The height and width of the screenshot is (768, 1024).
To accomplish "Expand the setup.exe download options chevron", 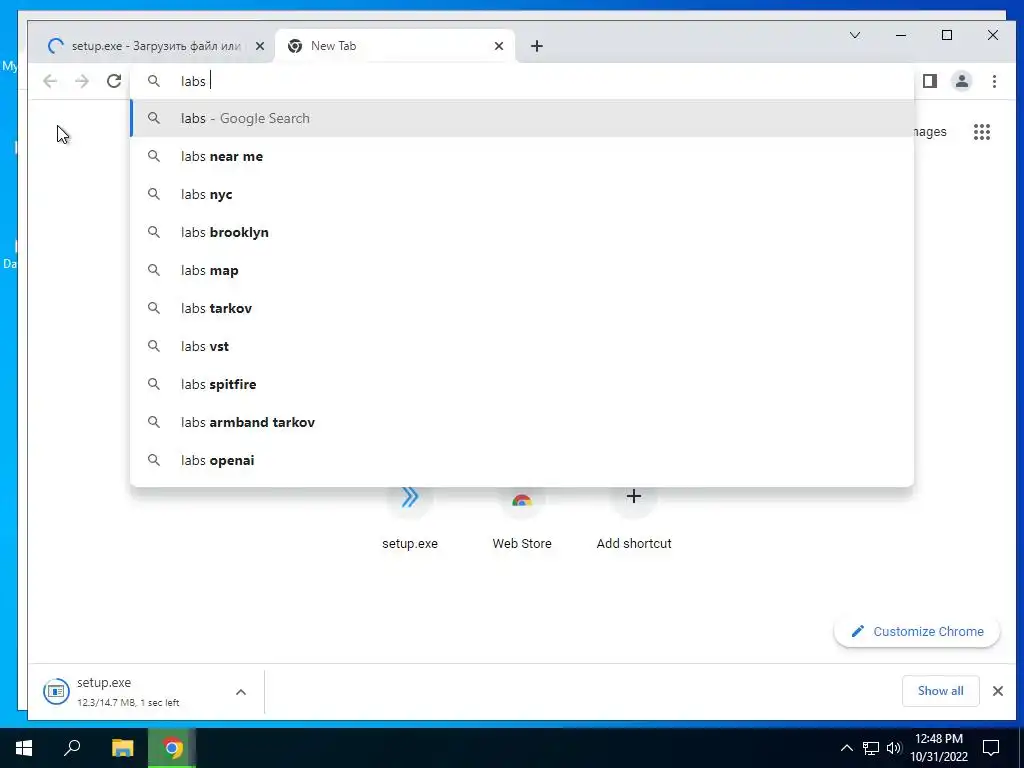I will 241,692.
